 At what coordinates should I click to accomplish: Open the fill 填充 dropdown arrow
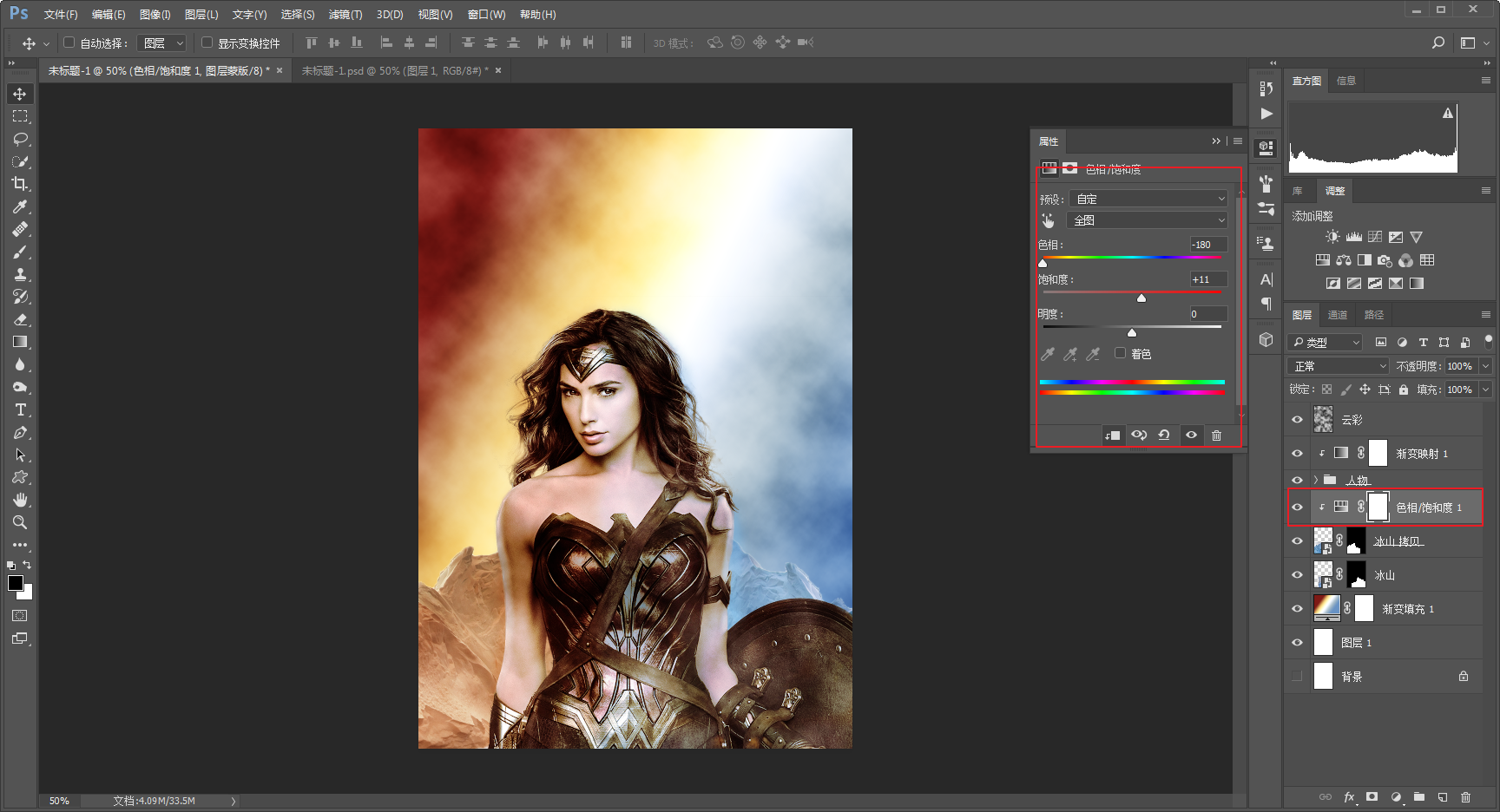(1486, 390)
